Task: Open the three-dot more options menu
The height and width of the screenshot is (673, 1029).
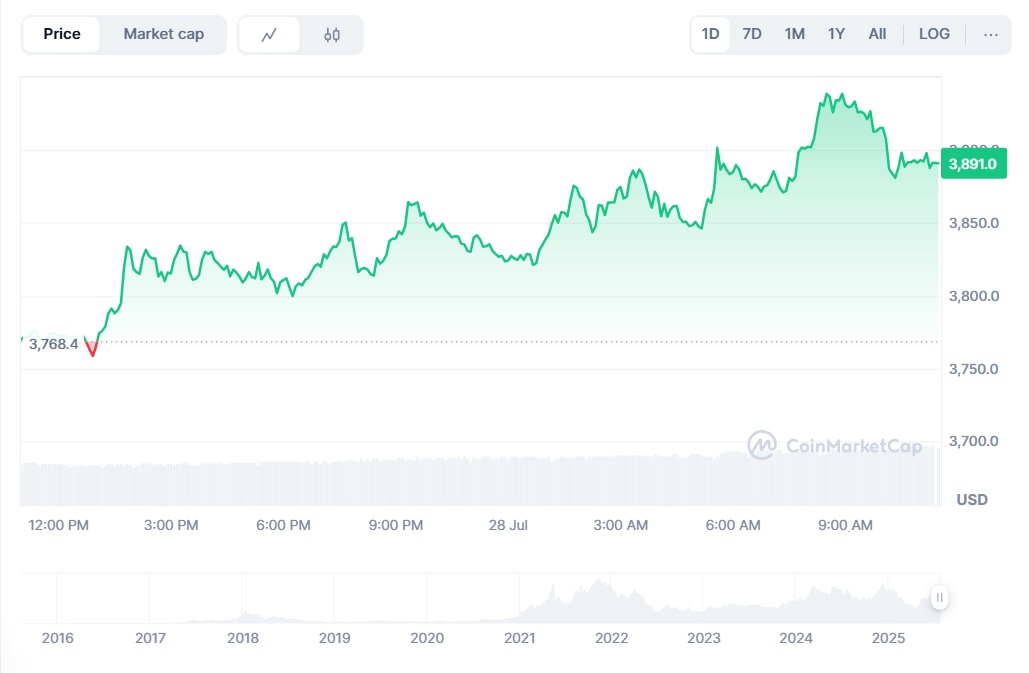Action: point(990,34)
